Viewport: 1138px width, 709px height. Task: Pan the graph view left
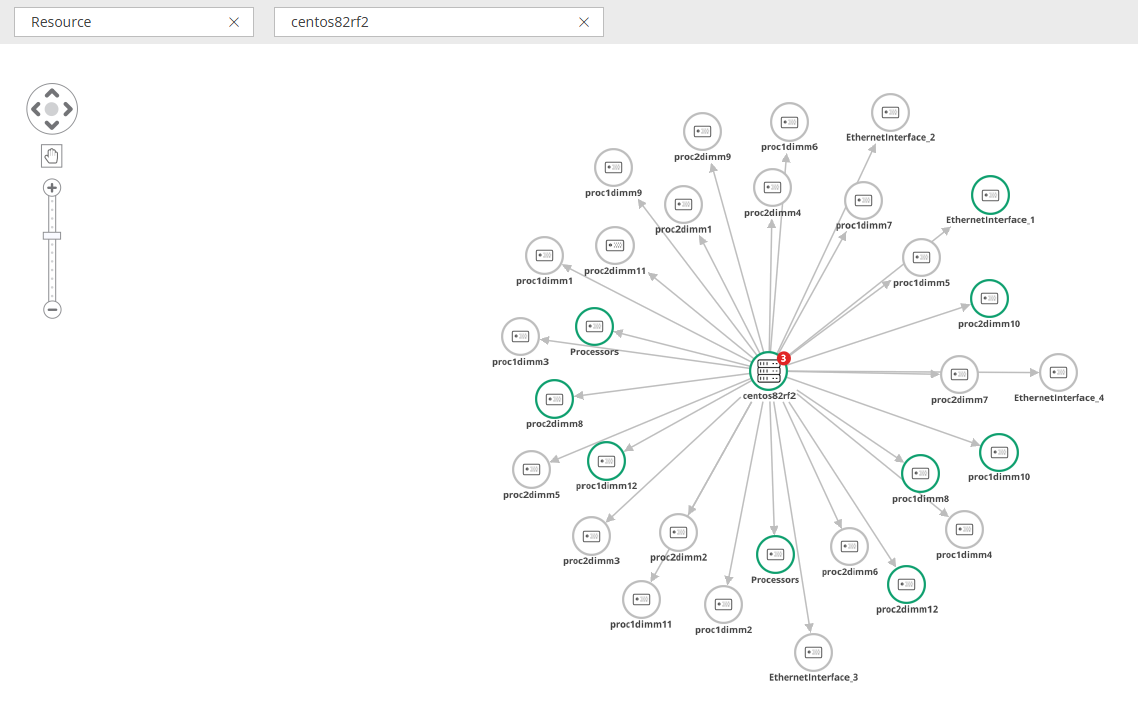coord(36,109)
